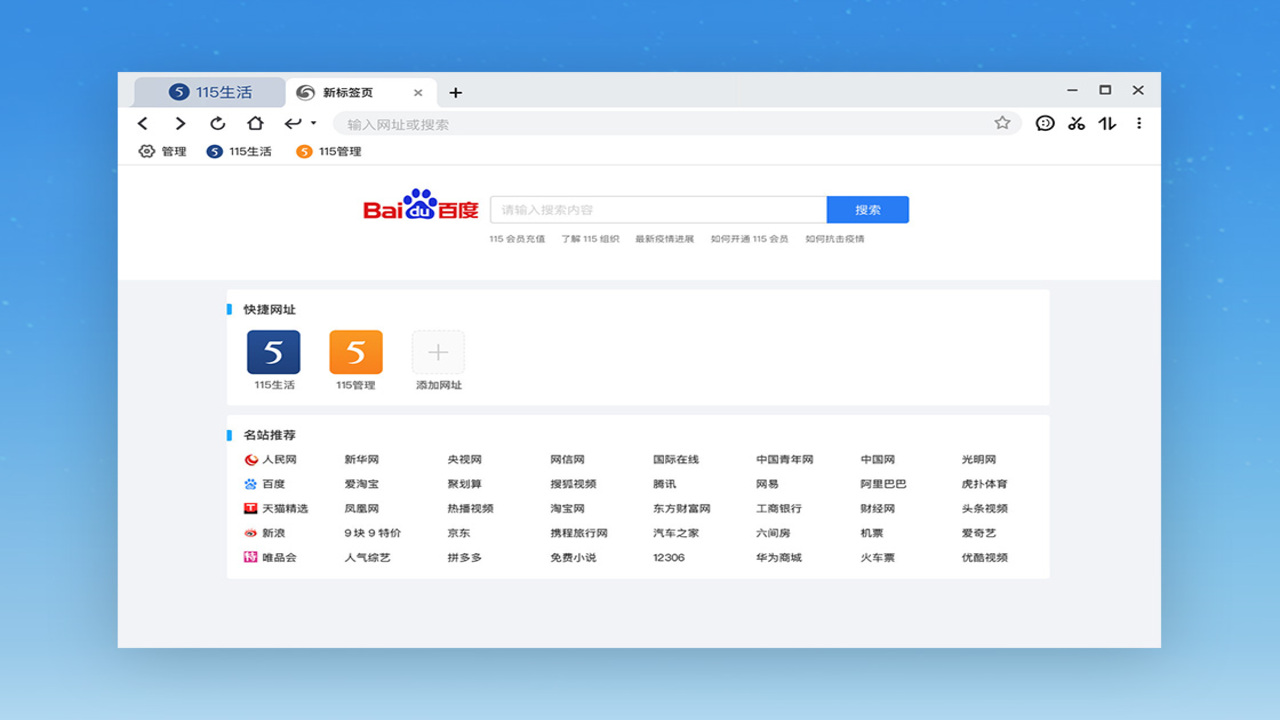Reload the current page
The width and height of the screenshot is (1280, 720).
pyautogui.click(x=218, y=123)
